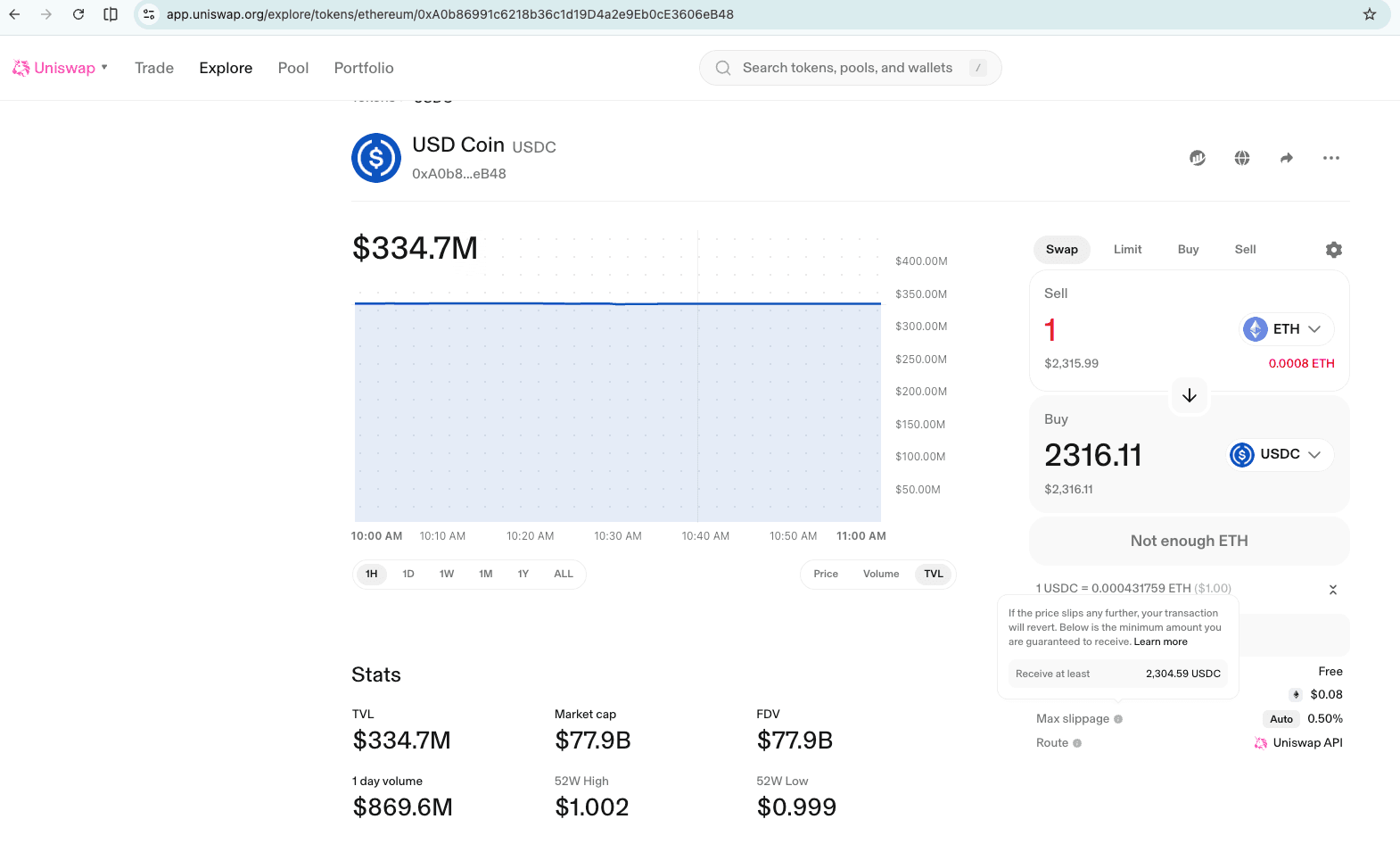The image size is (1400, 844).
Task: Switch chart range to 1D
Action: (408, 574)
